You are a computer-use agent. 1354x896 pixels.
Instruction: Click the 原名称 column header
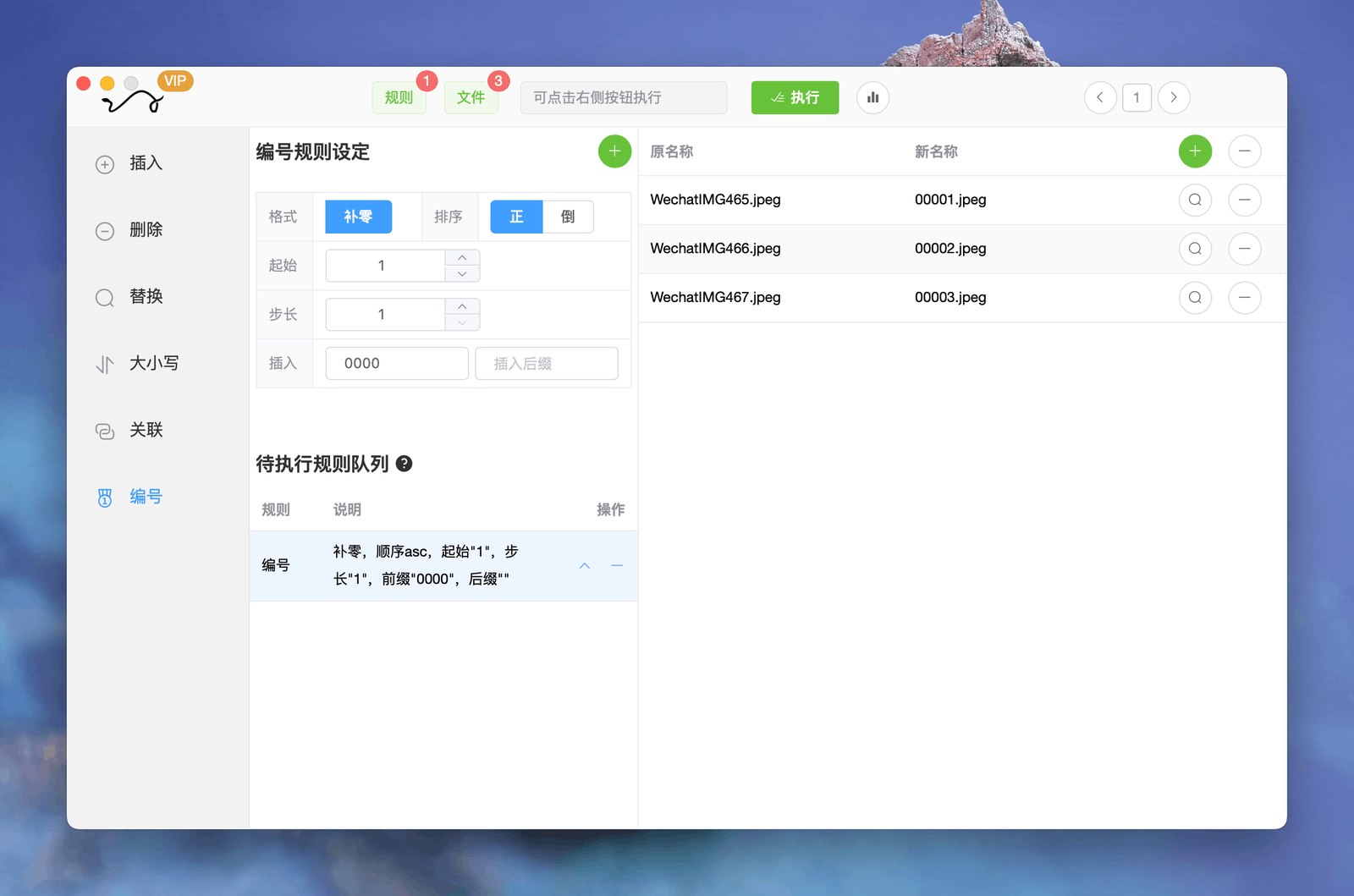point(671,151)
